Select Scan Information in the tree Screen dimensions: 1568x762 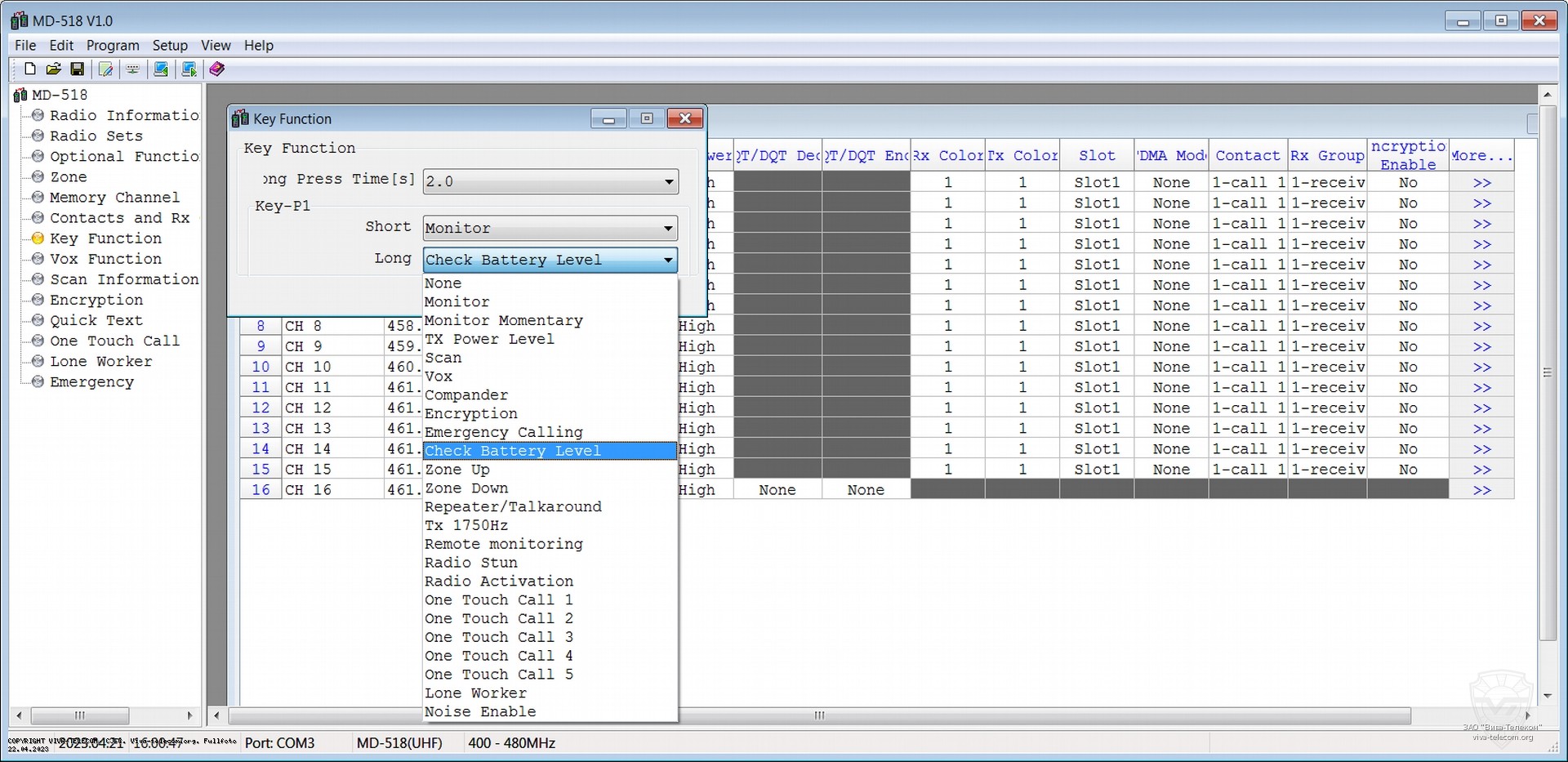click(x=123, y=279)
